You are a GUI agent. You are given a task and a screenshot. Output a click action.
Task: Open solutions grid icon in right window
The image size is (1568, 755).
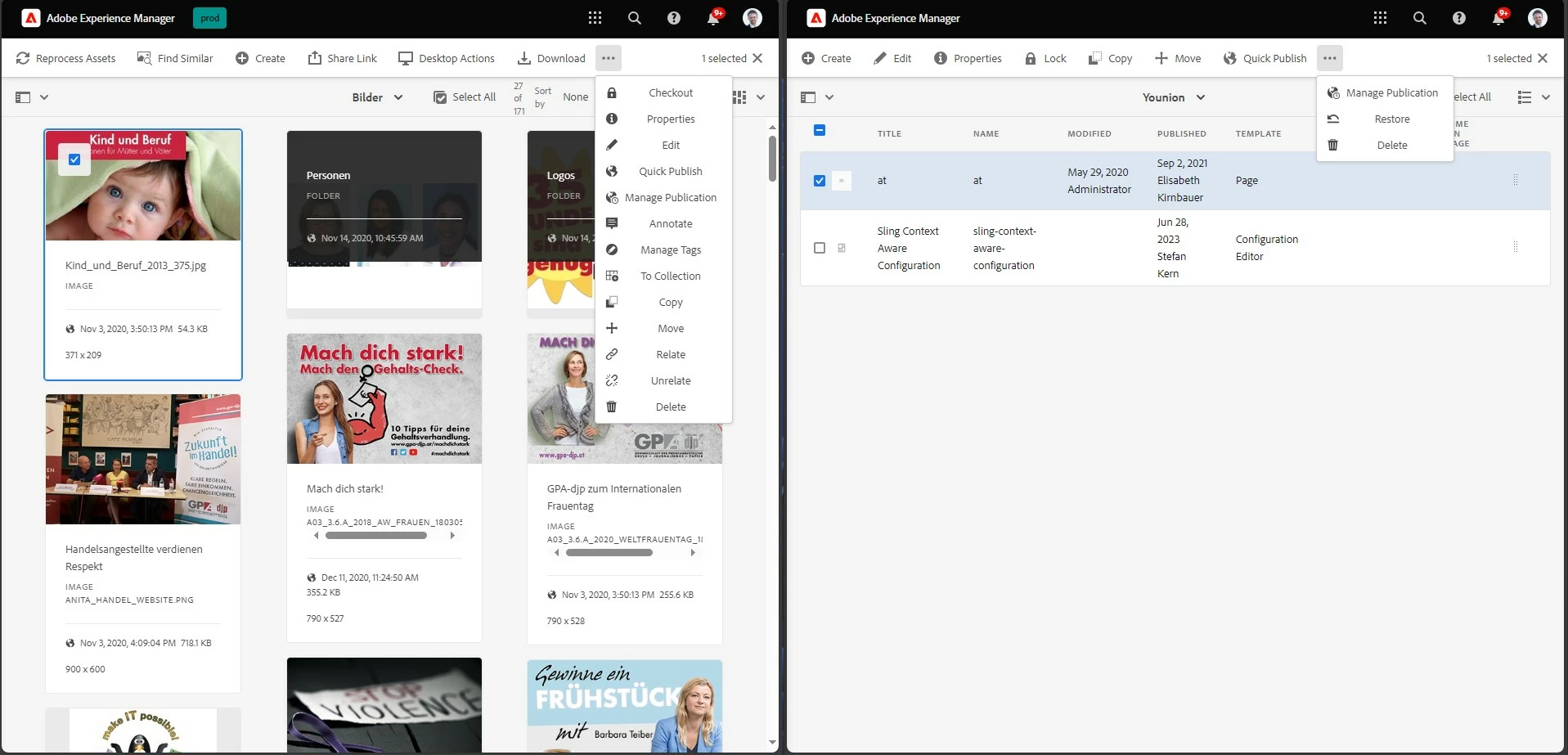coord(1380,18)
